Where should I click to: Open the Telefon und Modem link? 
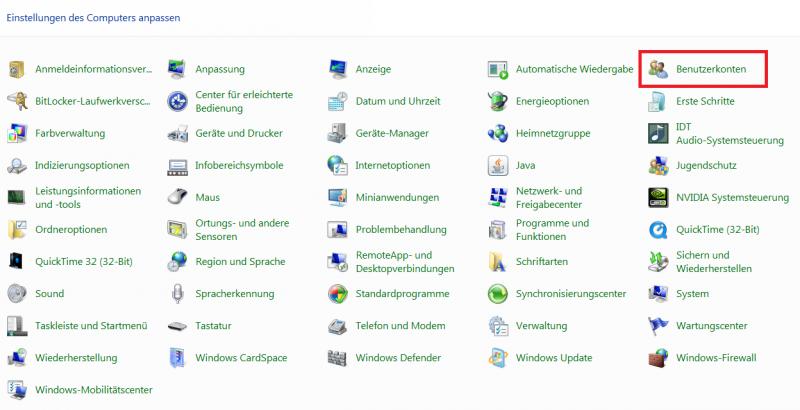pos(401,325)
